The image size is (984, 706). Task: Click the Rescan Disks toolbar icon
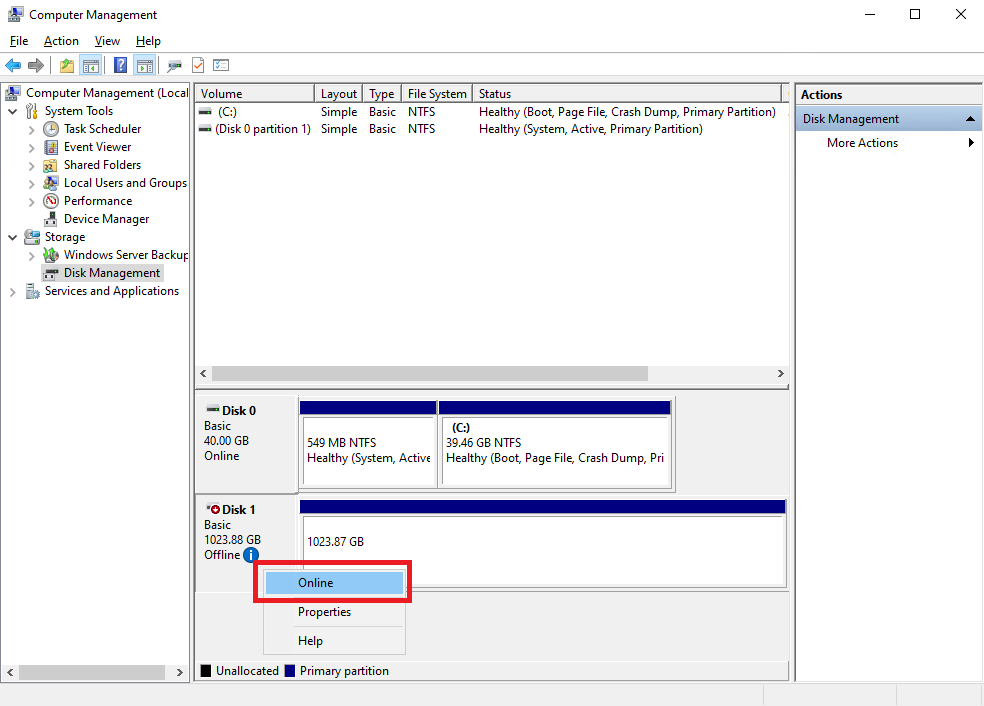tap(175, 66)
